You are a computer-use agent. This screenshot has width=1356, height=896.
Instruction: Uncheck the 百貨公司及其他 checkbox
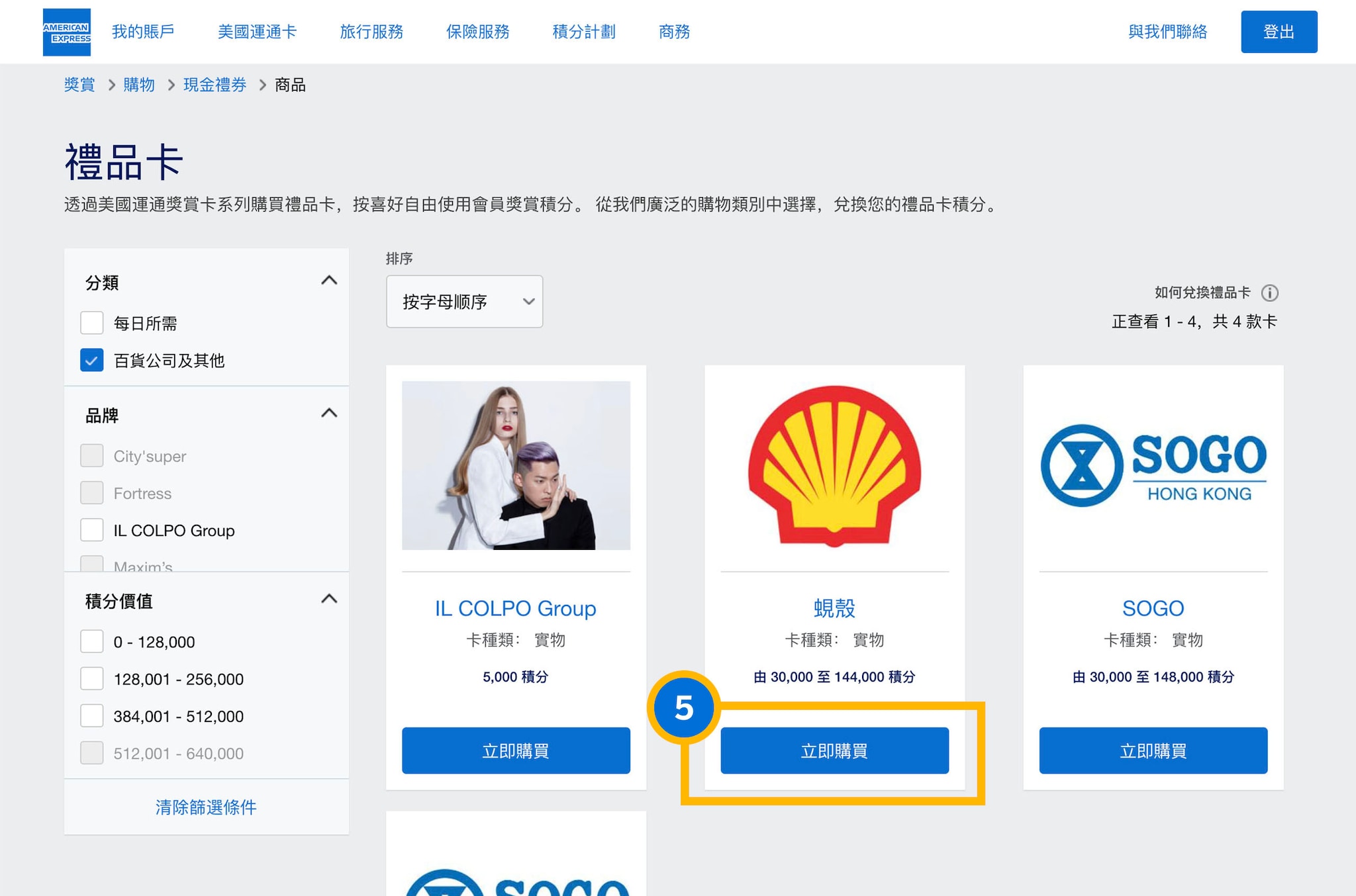pos(92,360)
